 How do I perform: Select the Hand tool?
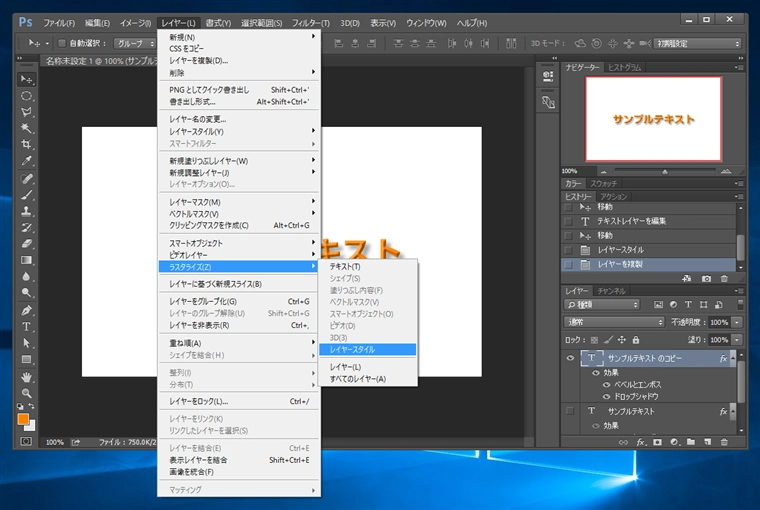tap(26, 377)
